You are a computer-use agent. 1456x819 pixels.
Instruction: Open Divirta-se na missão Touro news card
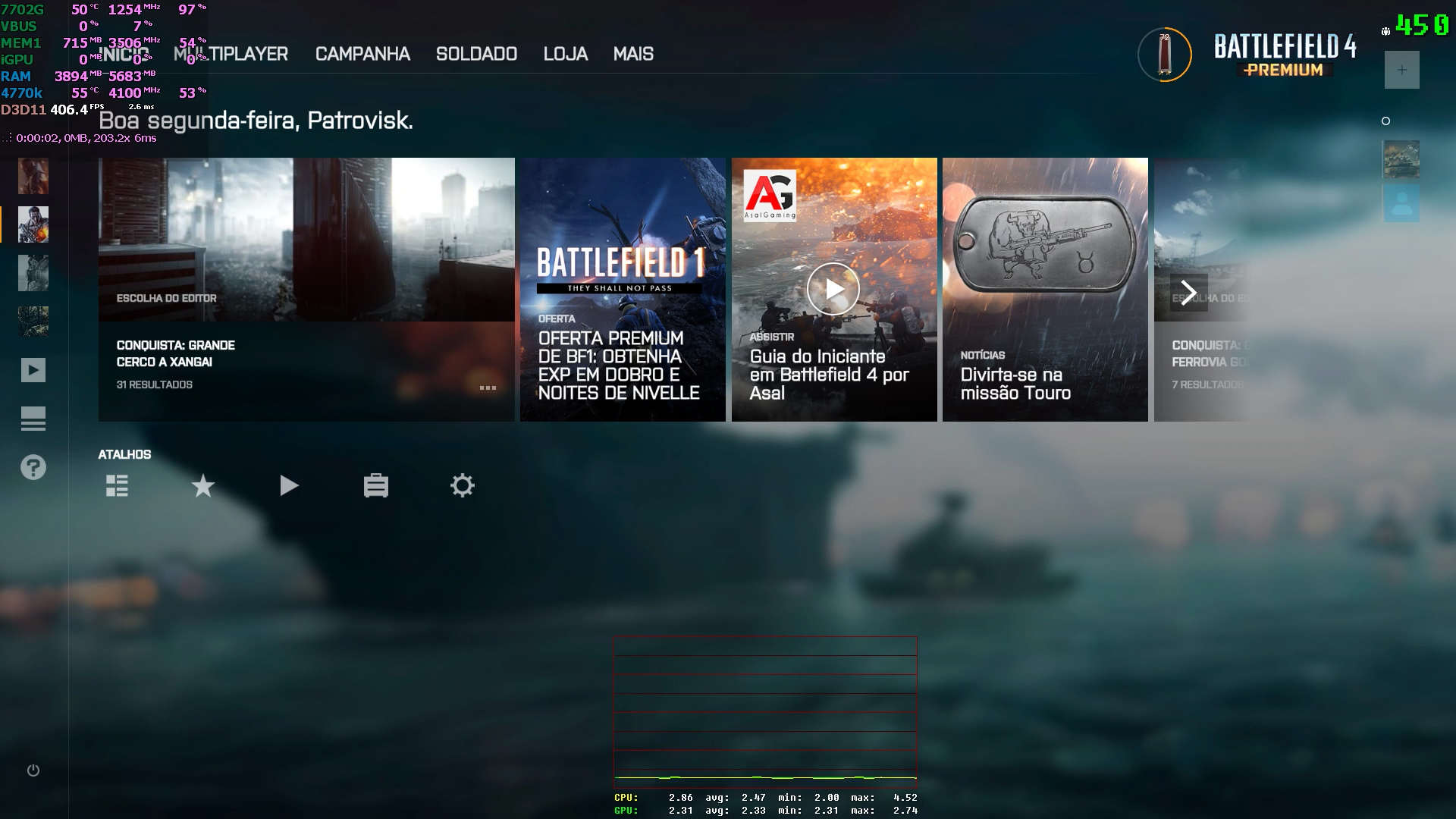pyautogui.click(x=1045, y=290)
